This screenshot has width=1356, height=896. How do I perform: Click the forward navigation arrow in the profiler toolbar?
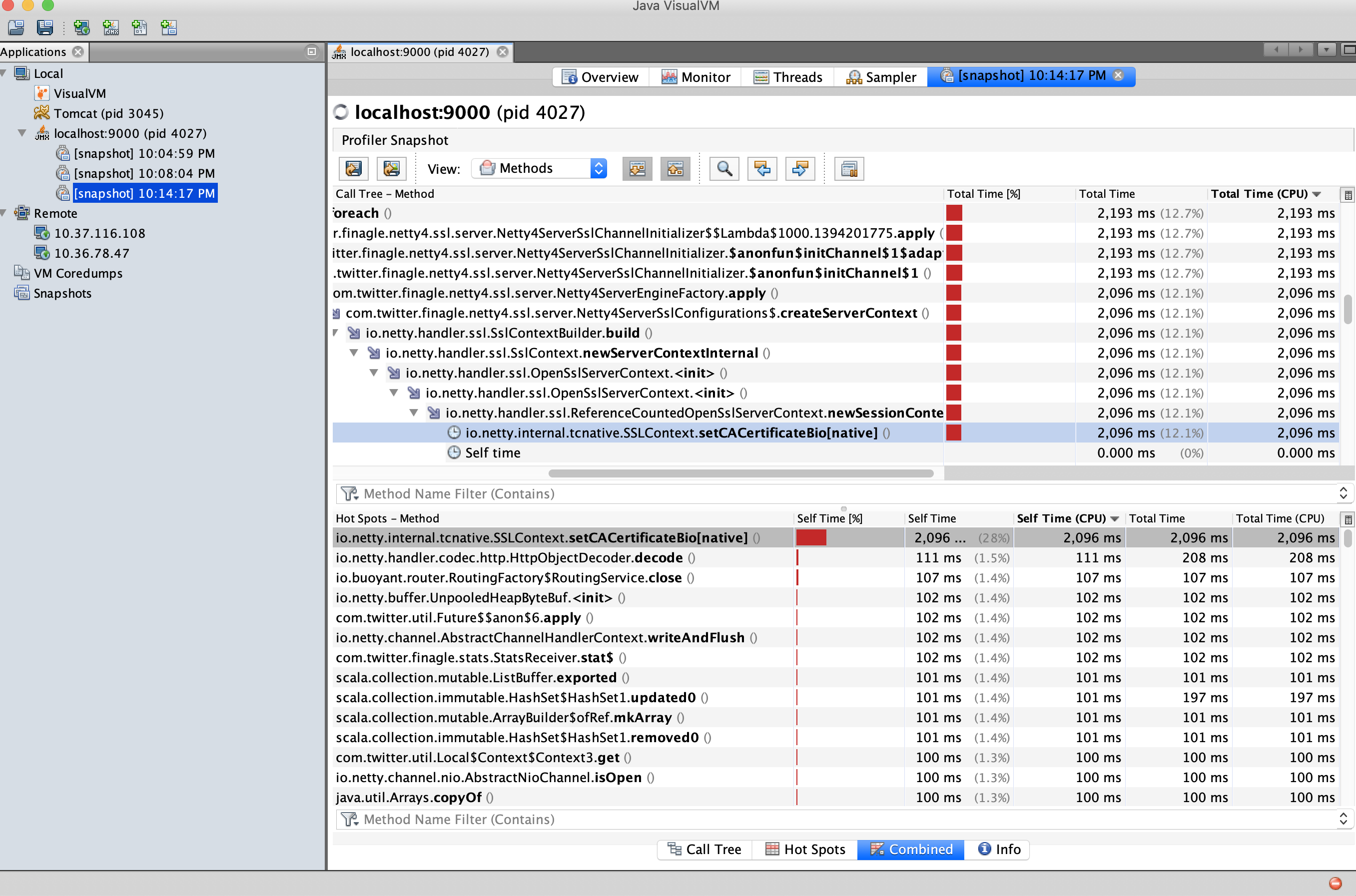[800, 169]
